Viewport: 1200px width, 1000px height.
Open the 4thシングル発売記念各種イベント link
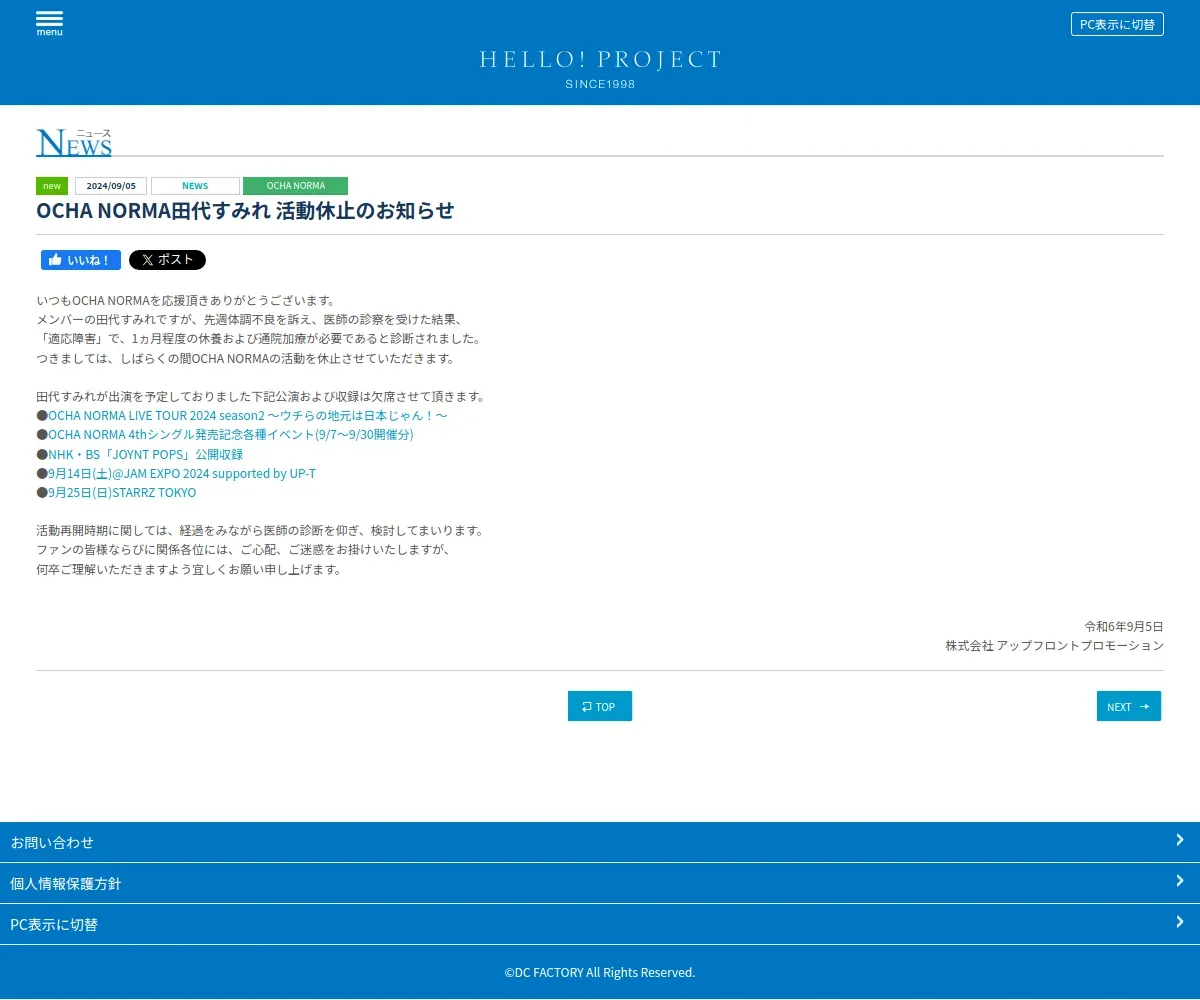click(x=230, y=435)
